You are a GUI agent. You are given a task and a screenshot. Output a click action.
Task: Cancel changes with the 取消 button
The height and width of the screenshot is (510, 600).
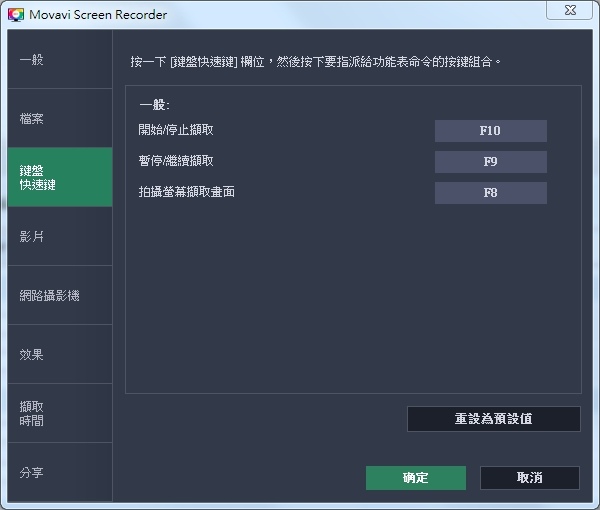pos(530,478)
